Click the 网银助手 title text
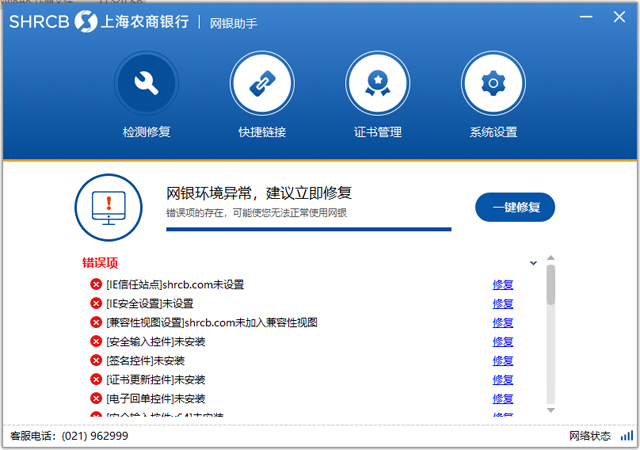This screenshot has height=450, width=640. coord(233,23)
